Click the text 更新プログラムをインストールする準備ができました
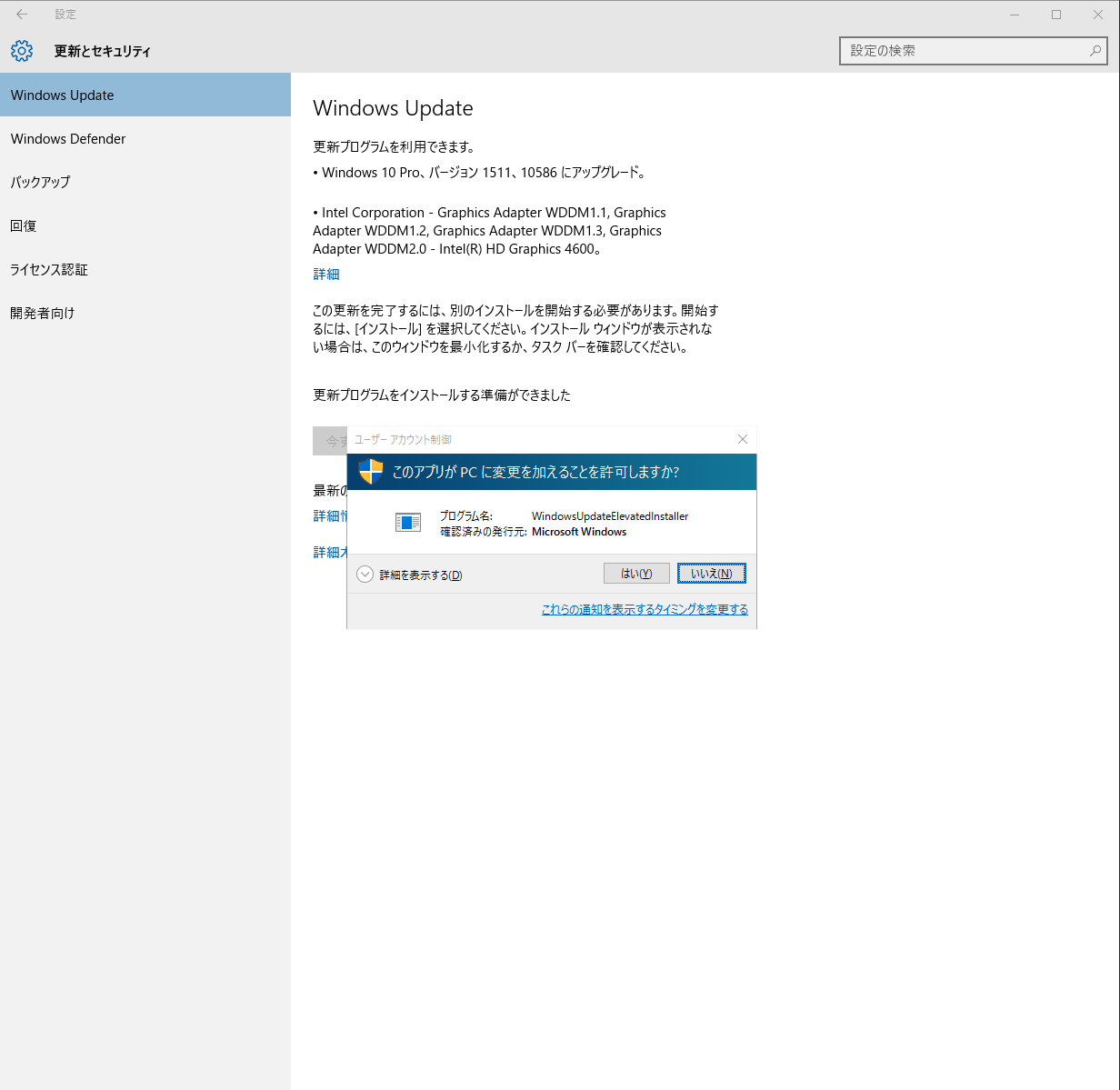Screen dimensions: 1120x1090 [x=442, y=395]
